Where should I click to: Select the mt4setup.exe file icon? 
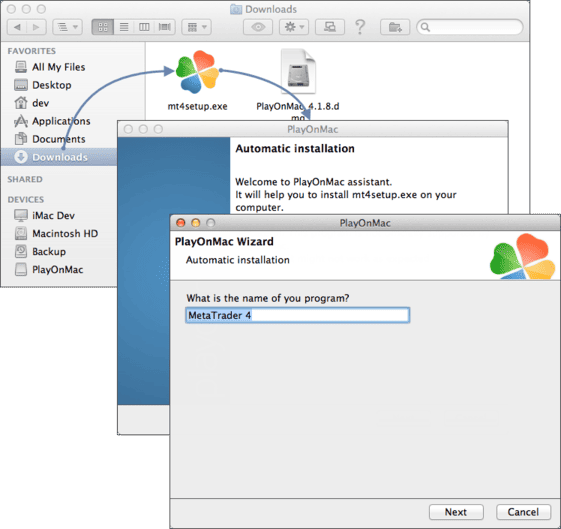click(x=197, y=72)
